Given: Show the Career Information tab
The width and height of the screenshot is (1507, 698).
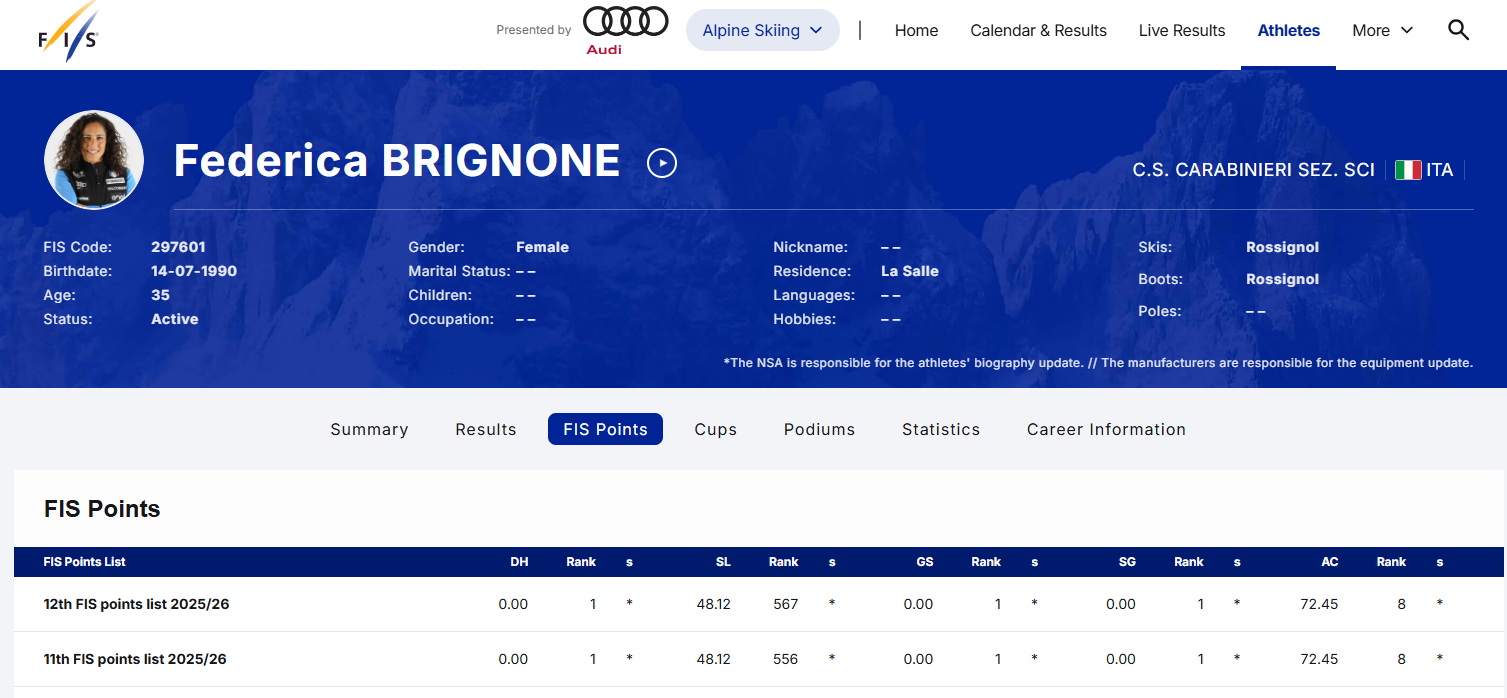Looking at the screenshot, I should (1105, 429).
